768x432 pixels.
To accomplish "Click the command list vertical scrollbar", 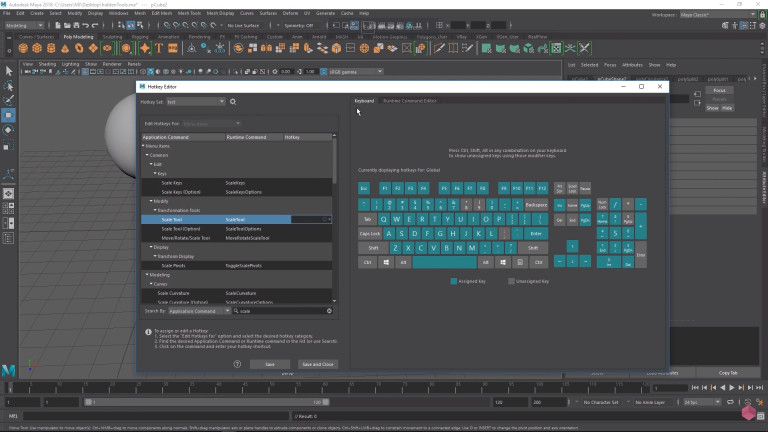I will click(x=335, y=161).
